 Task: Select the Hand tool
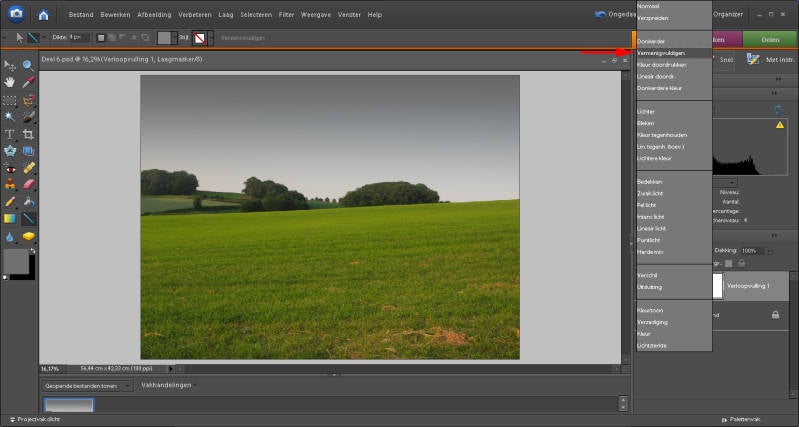10,82
